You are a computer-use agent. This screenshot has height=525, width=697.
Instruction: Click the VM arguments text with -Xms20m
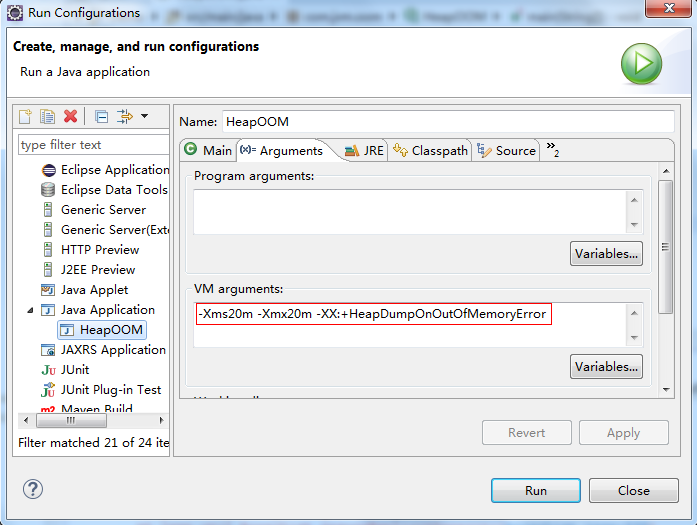(373, 314)
